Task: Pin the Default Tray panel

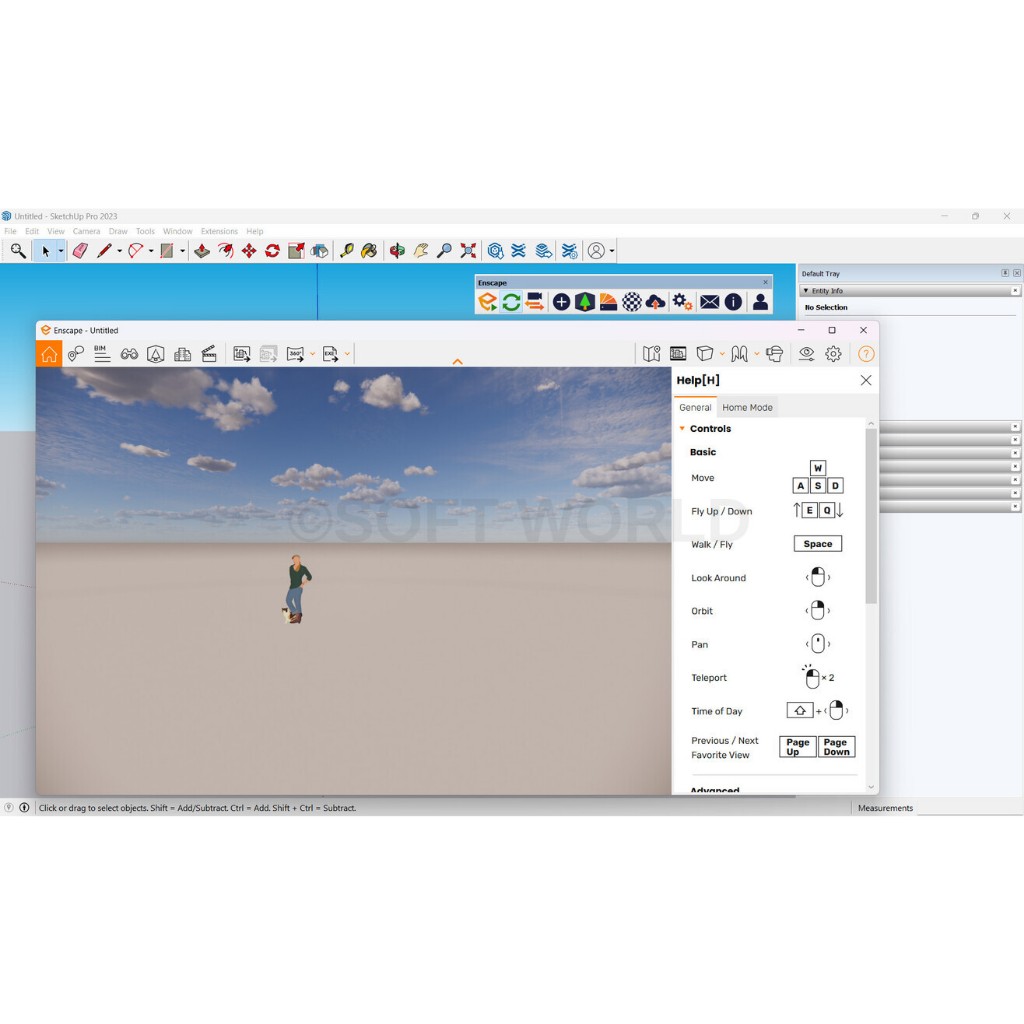Action: tap(1005, 273)
